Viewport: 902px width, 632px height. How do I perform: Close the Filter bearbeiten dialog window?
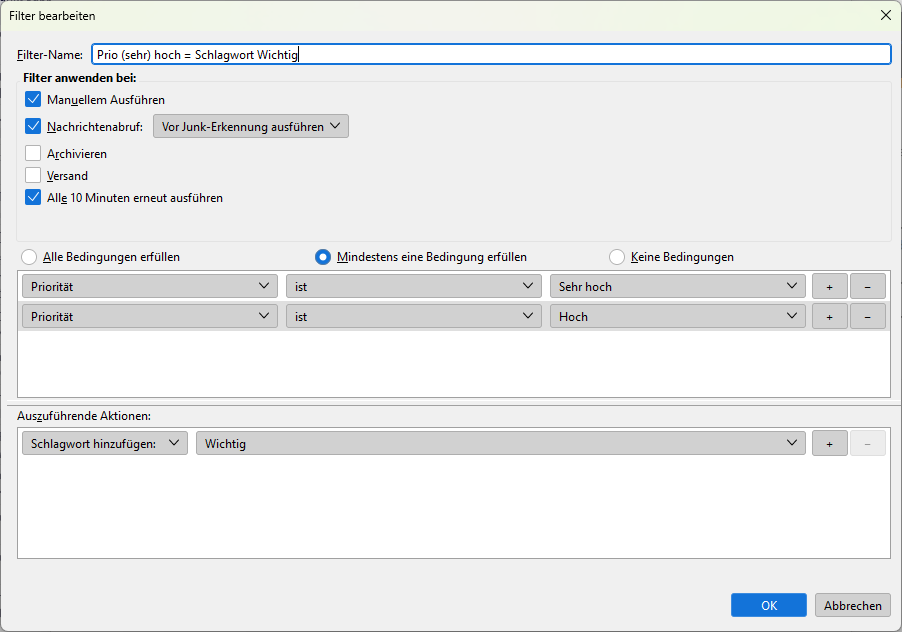click(884, 15)
